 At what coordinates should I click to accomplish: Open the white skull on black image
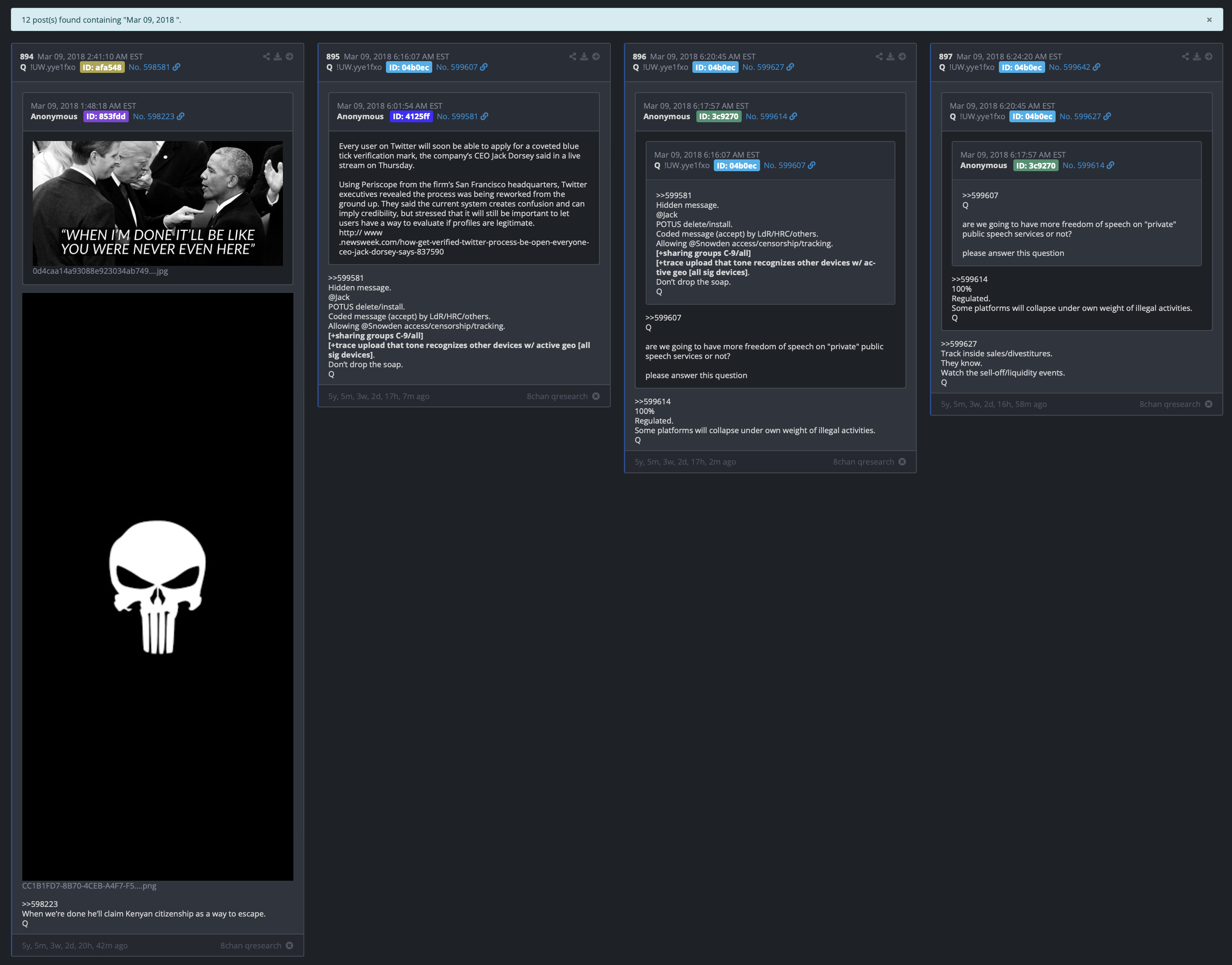[x=158, y=586]
